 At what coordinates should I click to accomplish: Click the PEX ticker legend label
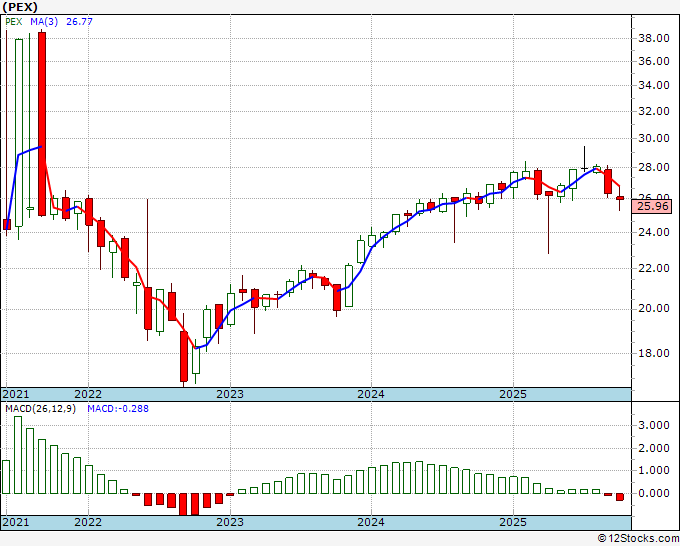point(13,22)
